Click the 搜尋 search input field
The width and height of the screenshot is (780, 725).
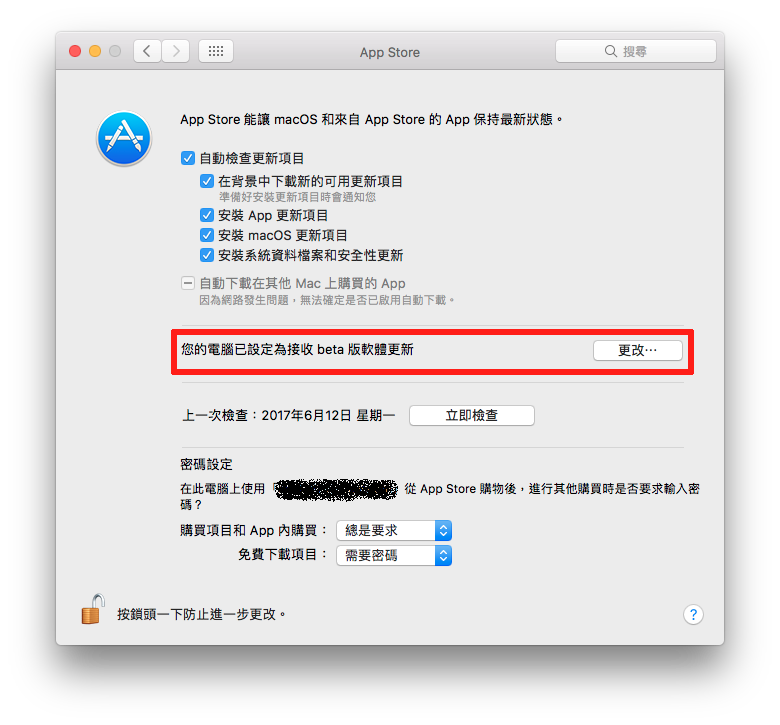pyautogui.click(x=636, y=51)
